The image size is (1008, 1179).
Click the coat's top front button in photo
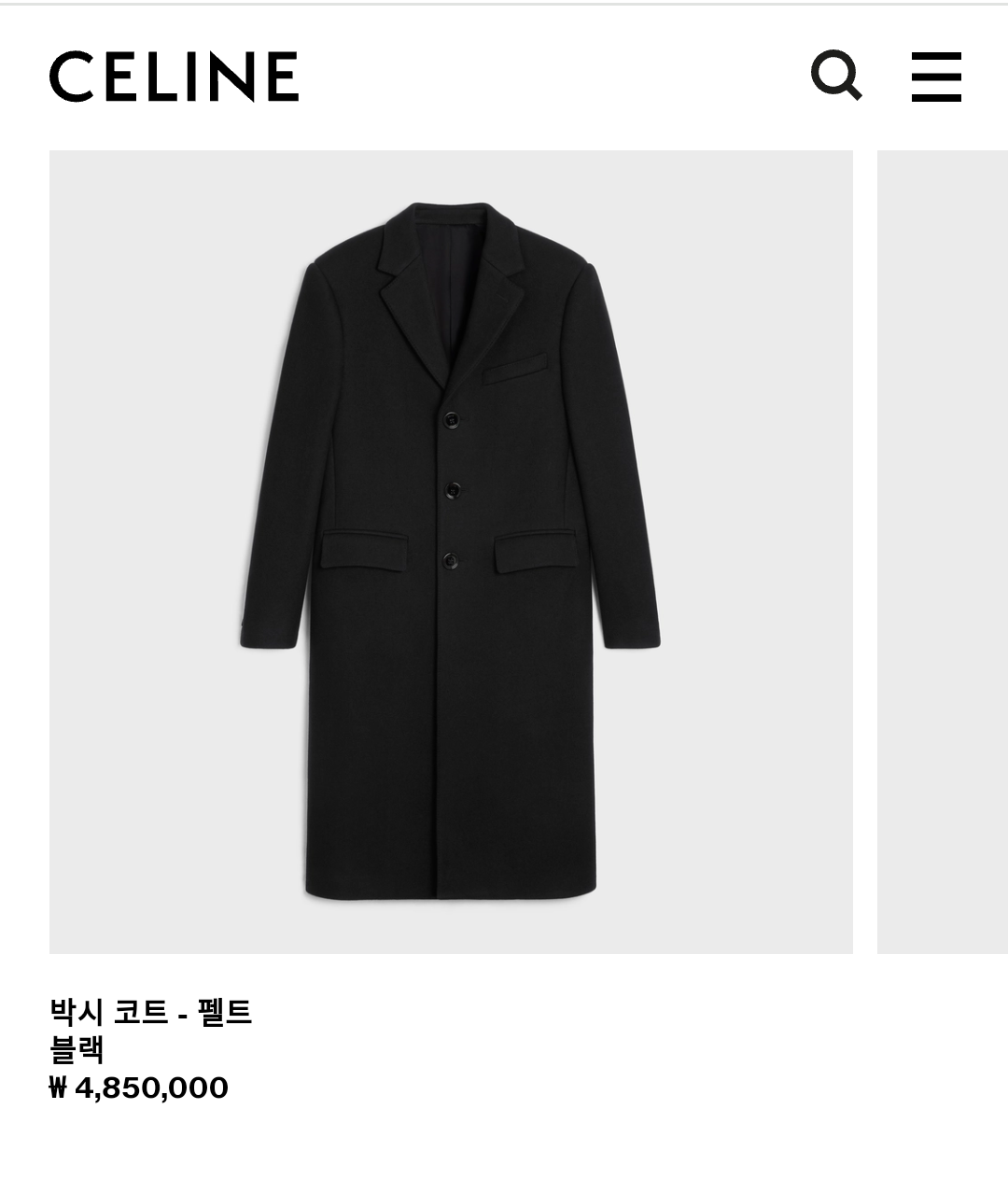click(452, 419)
